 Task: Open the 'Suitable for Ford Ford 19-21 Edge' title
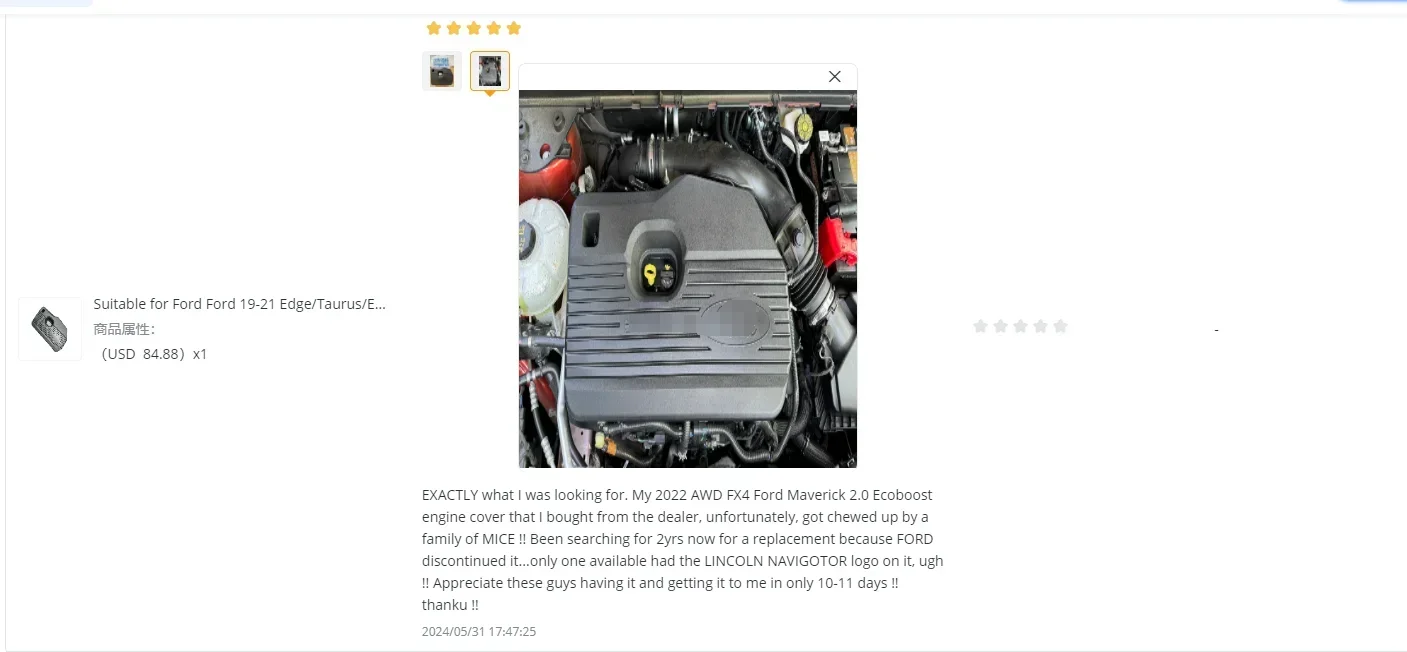[x=240, y=304]
